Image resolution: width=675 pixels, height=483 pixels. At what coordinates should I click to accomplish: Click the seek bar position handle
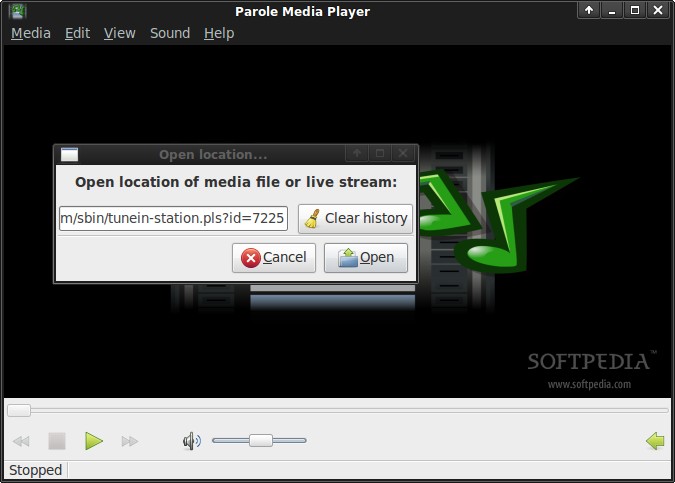pos(19,410)
